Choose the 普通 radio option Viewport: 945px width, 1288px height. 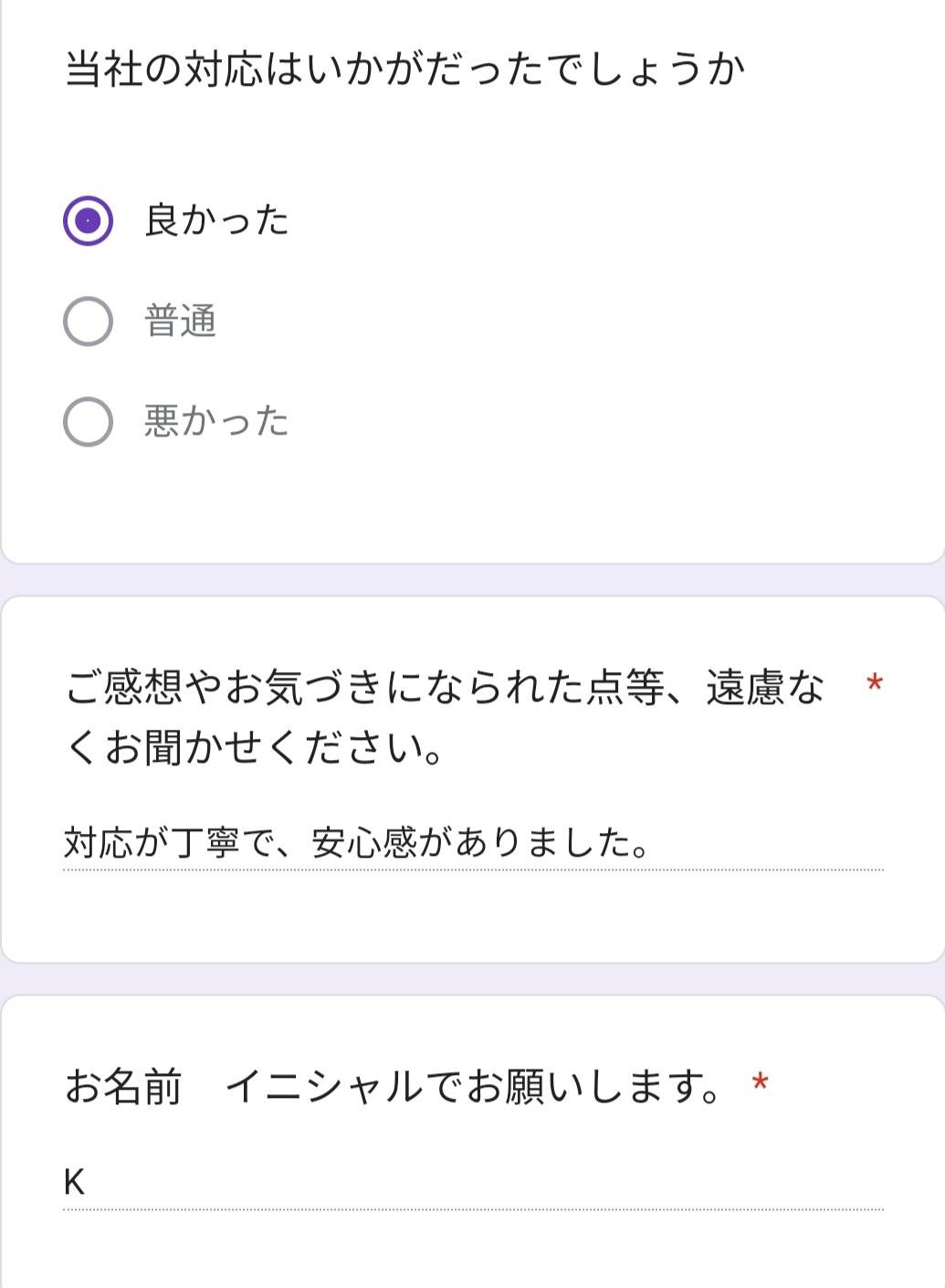click(88, 322)
